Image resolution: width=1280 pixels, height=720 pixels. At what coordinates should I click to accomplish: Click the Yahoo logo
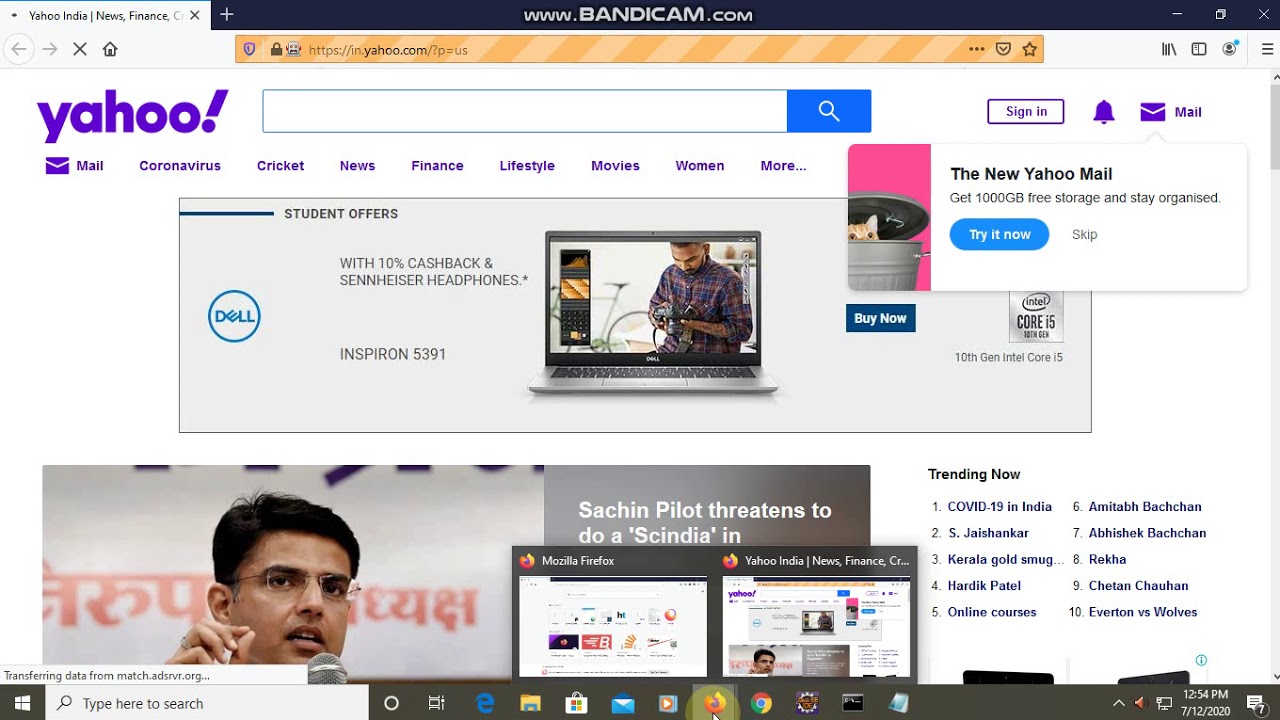(x=133, y=114)
